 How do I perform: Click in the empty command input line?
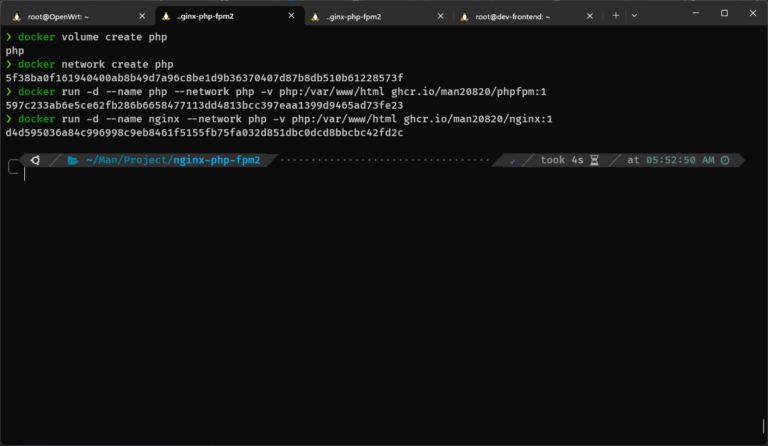coord(382,174)
